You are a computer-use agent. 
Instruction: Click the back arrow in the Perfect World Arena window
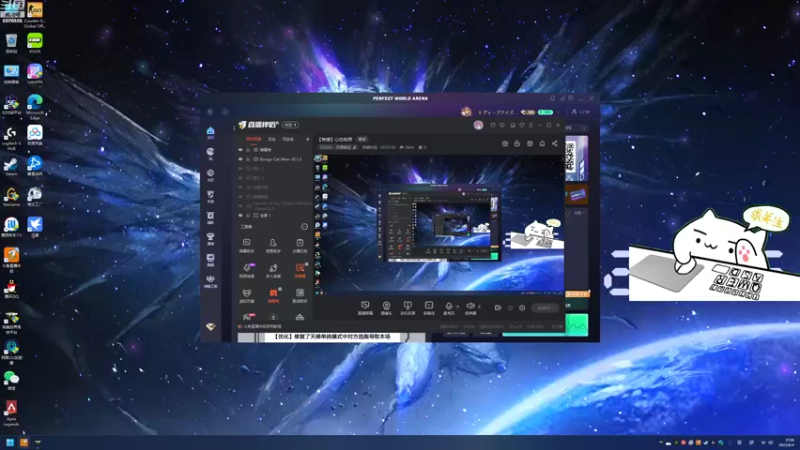[x=210, y=112]
